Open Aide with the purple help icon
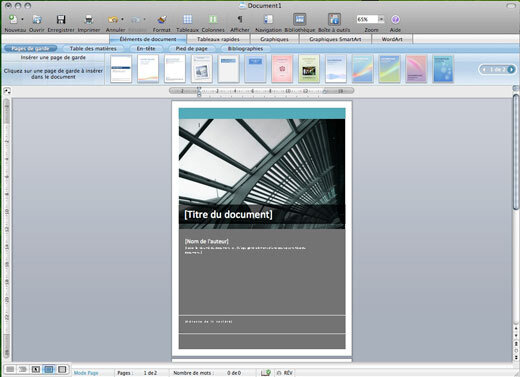Screen dimensions: 520x377 click(x=395, y=19)
